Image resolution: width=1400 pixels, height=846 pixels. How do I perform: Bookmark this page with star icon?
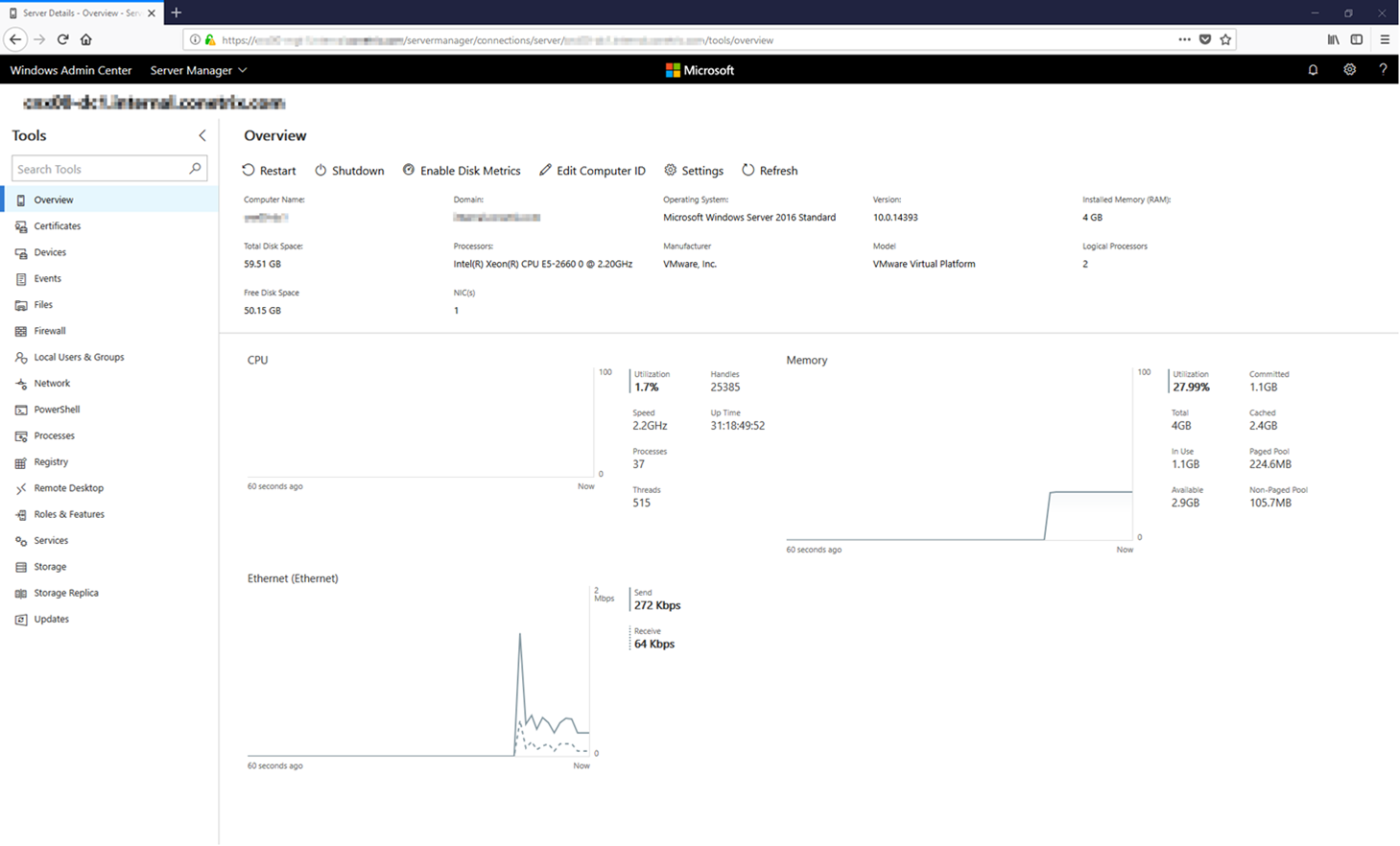tap(1225, 39)
